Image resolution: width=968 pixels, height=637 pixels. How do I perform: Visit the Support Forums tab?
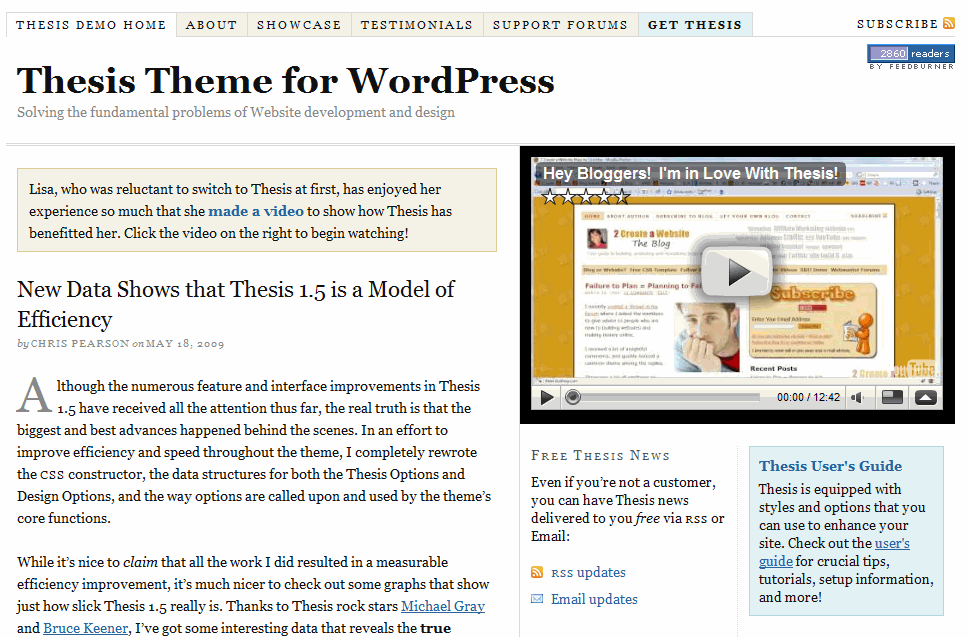pos(561,25)
